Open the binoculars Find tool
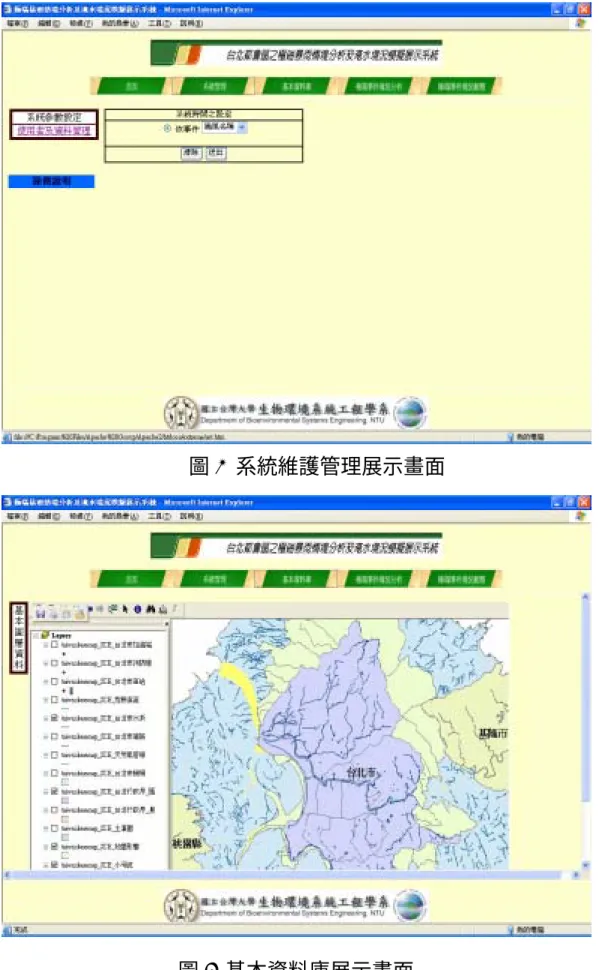Image resolution: width=599 pixels, height=970 pixels. point(150,609)
